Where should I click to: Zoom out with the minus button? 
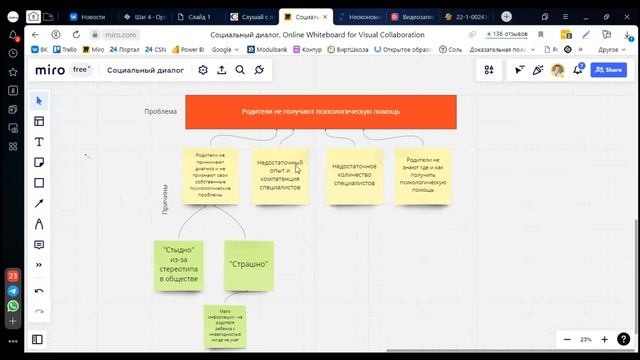[x=567, y=340]
